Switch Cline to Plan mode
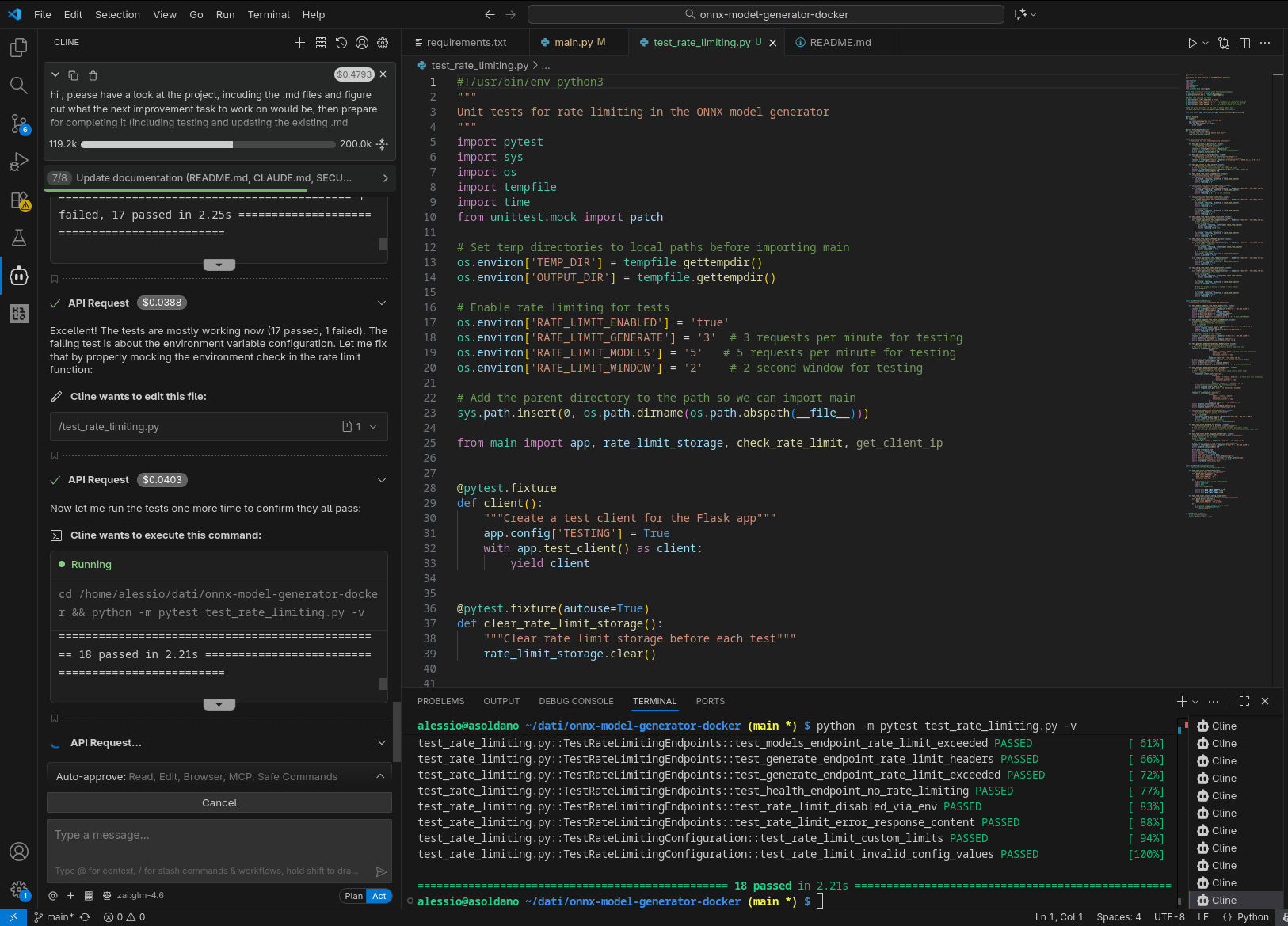This screenshot has width=1288, height=926. 353,896
